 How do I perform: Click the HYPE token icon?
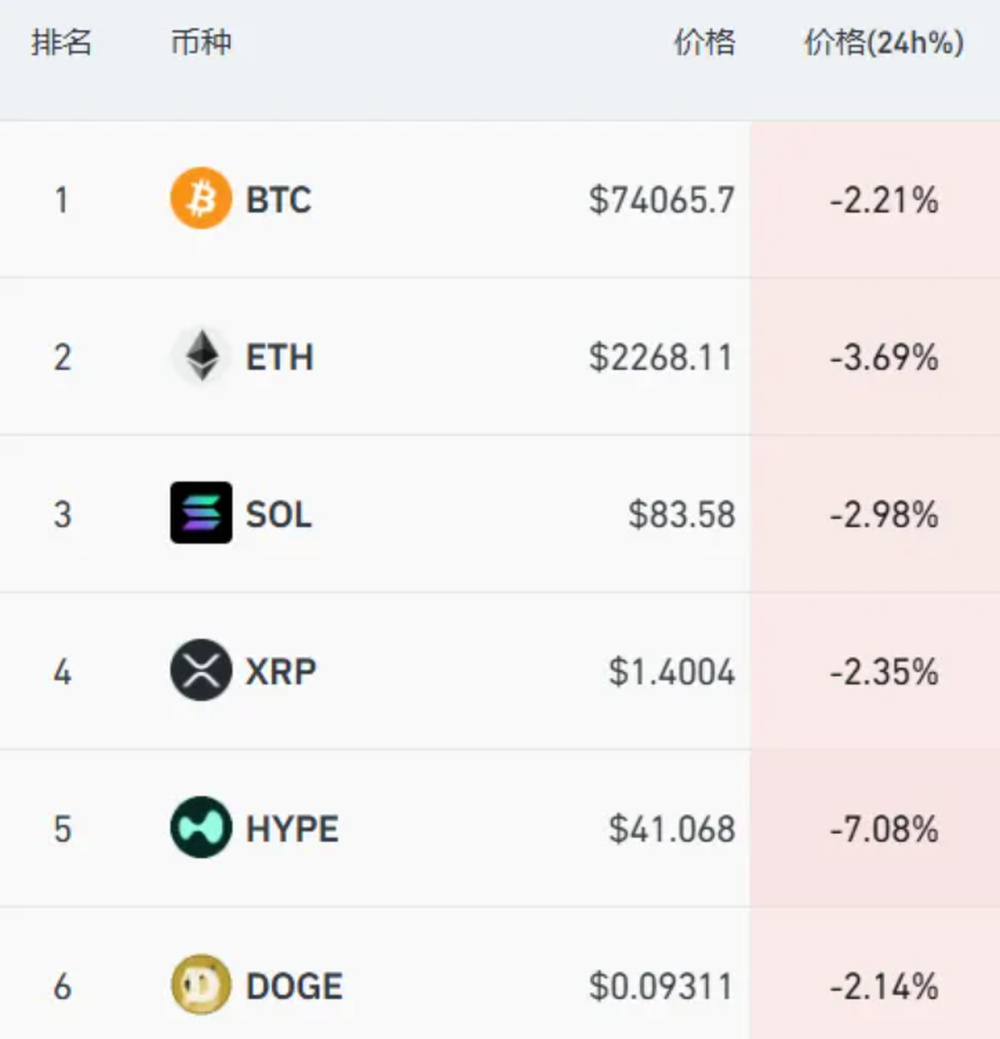[x=201, y=828]
